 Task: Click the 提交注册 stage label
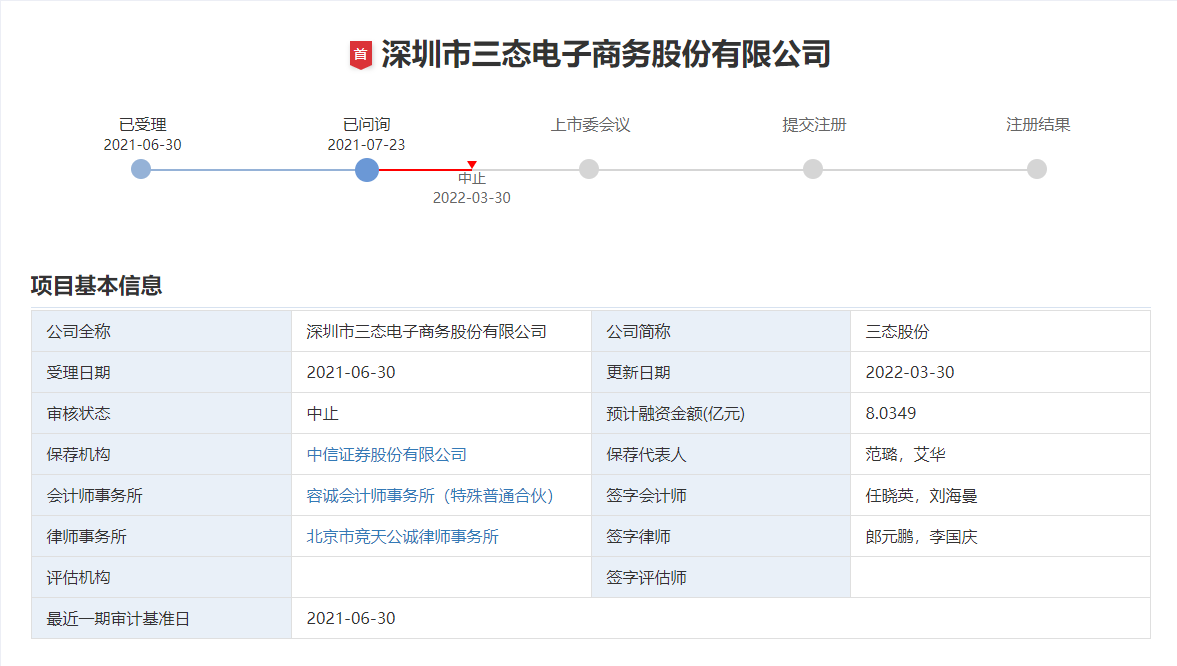point(814,125)
